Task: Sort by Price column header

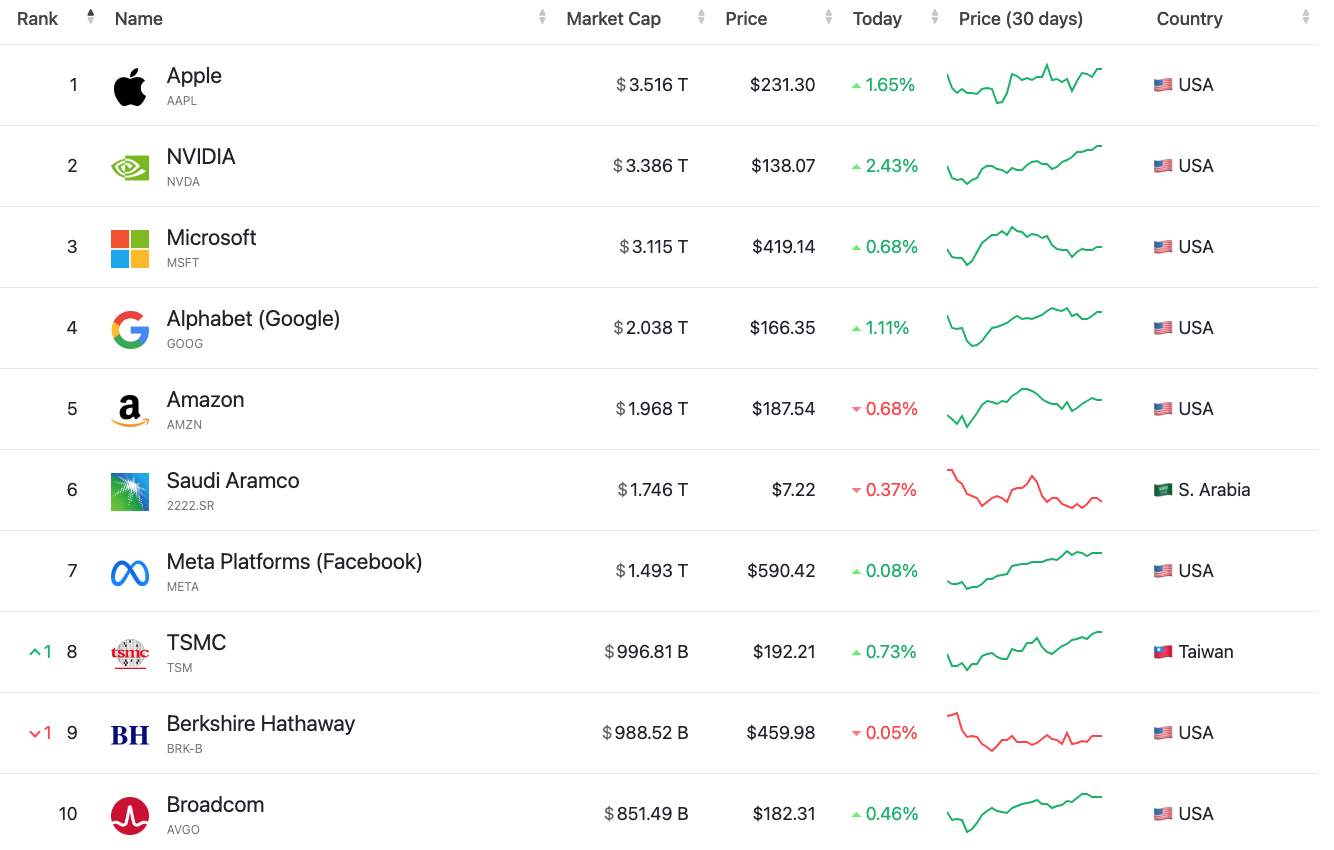Action: click(x=746, y=19)
